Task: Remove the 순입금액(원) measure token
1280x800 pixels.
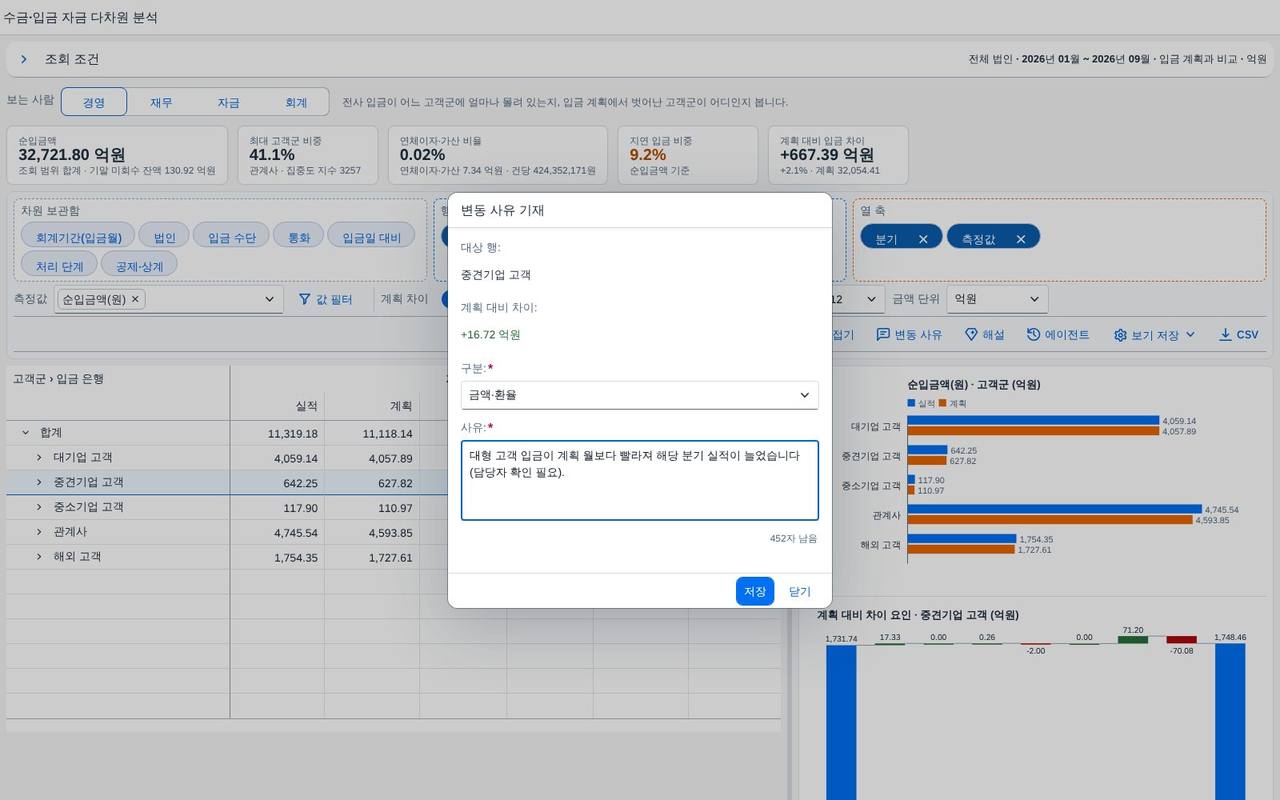Action: tap(135, 299)
